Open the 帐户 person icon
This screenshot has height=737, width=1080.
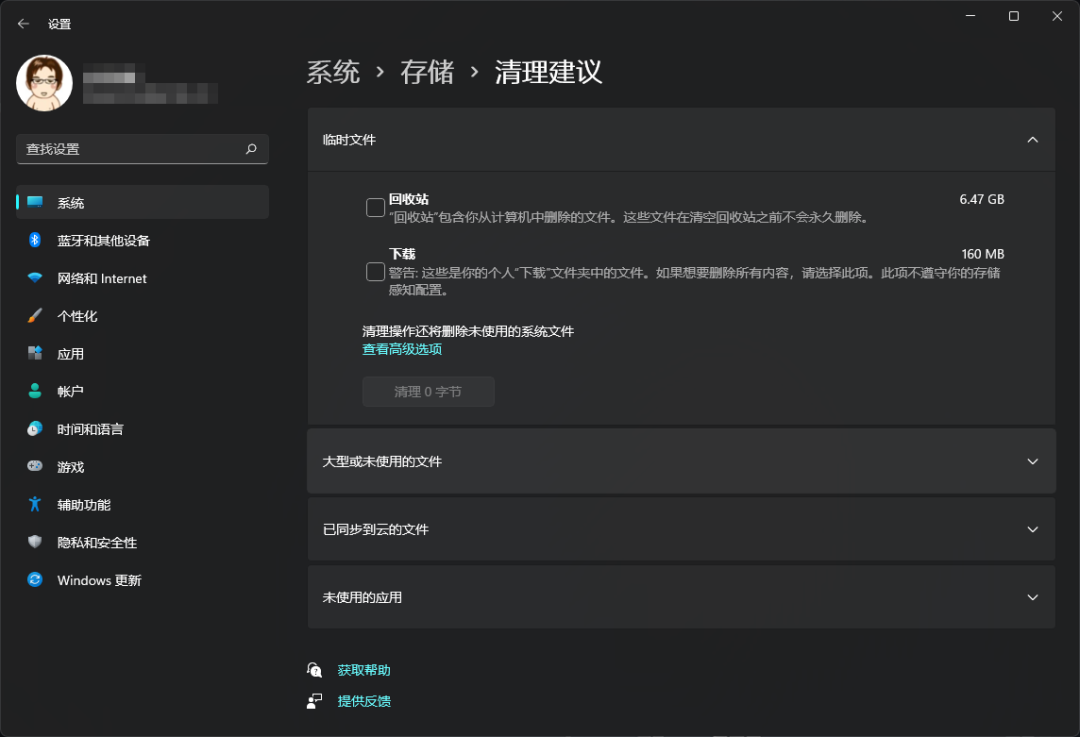coord(35,391)
